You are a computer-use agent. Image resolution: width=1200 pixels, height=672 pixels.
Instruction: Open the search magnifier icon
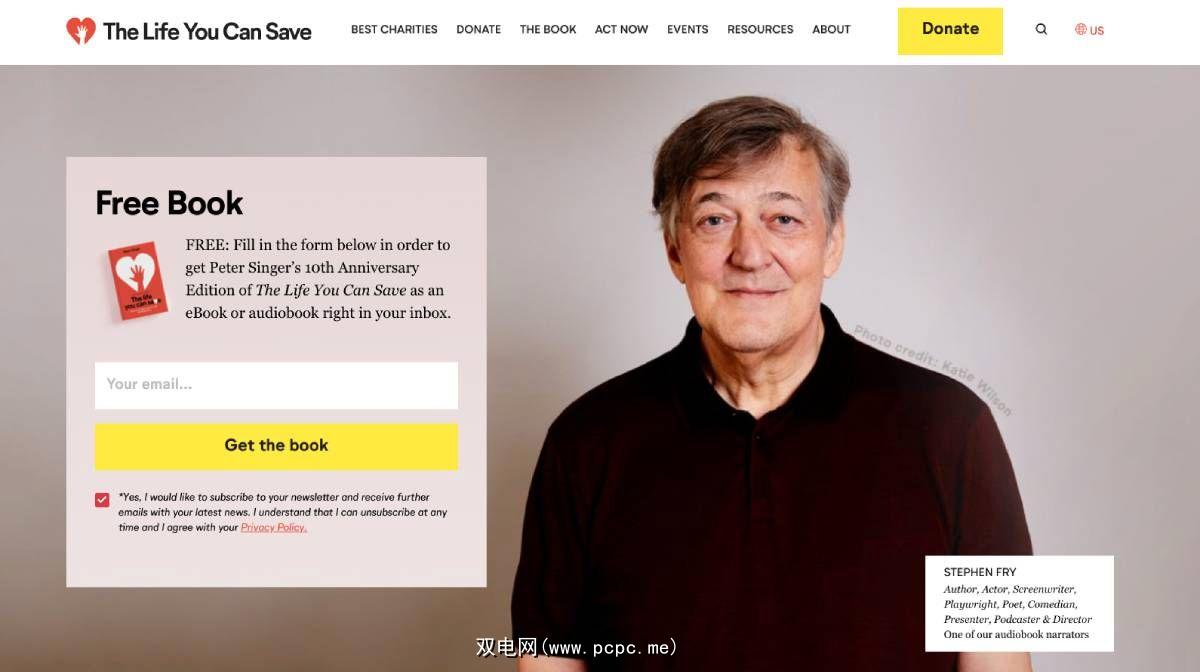[1041, 30]
